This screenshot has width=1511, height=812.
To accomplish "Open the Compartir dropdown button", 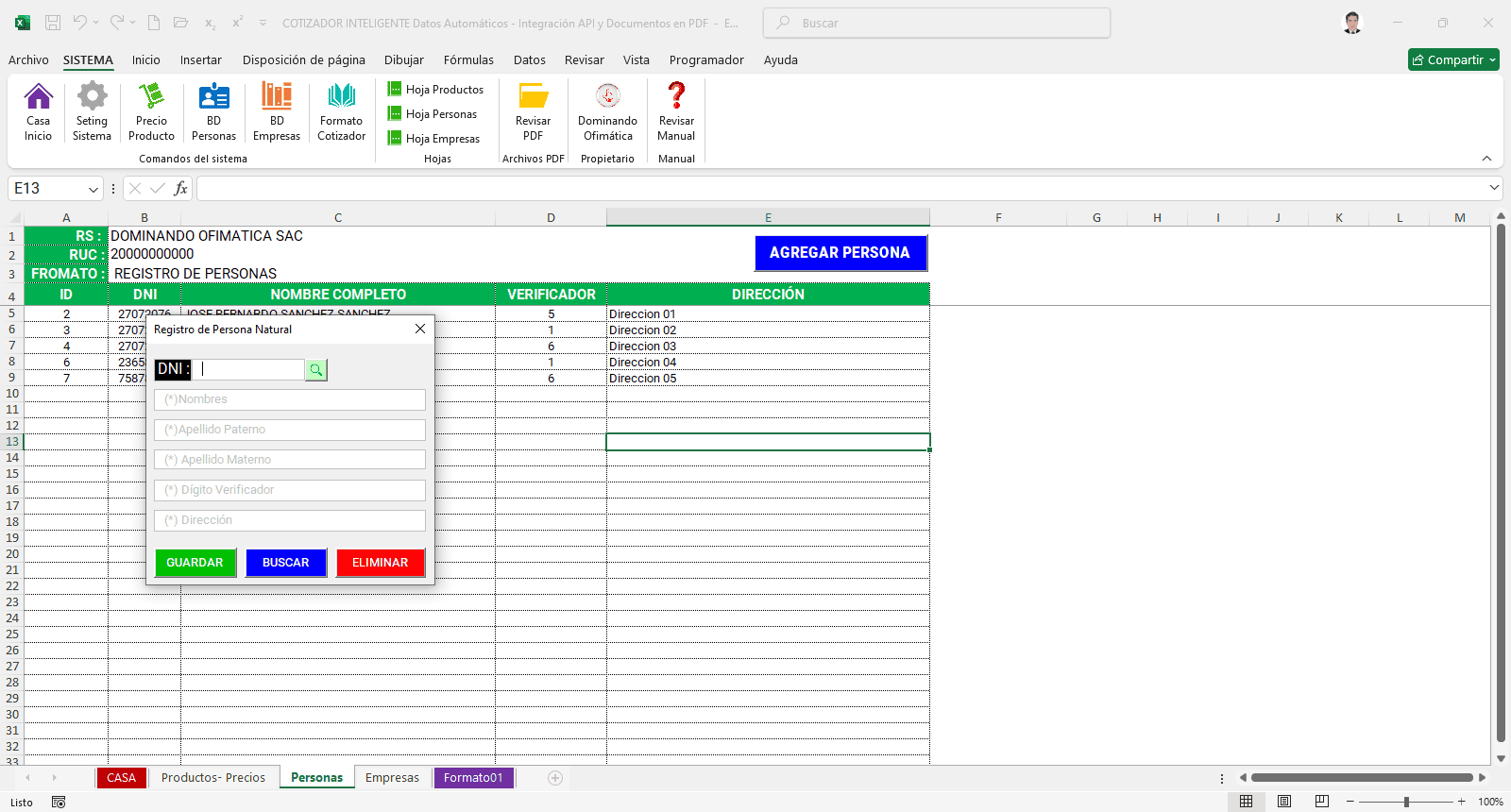I will [1454, 59].
